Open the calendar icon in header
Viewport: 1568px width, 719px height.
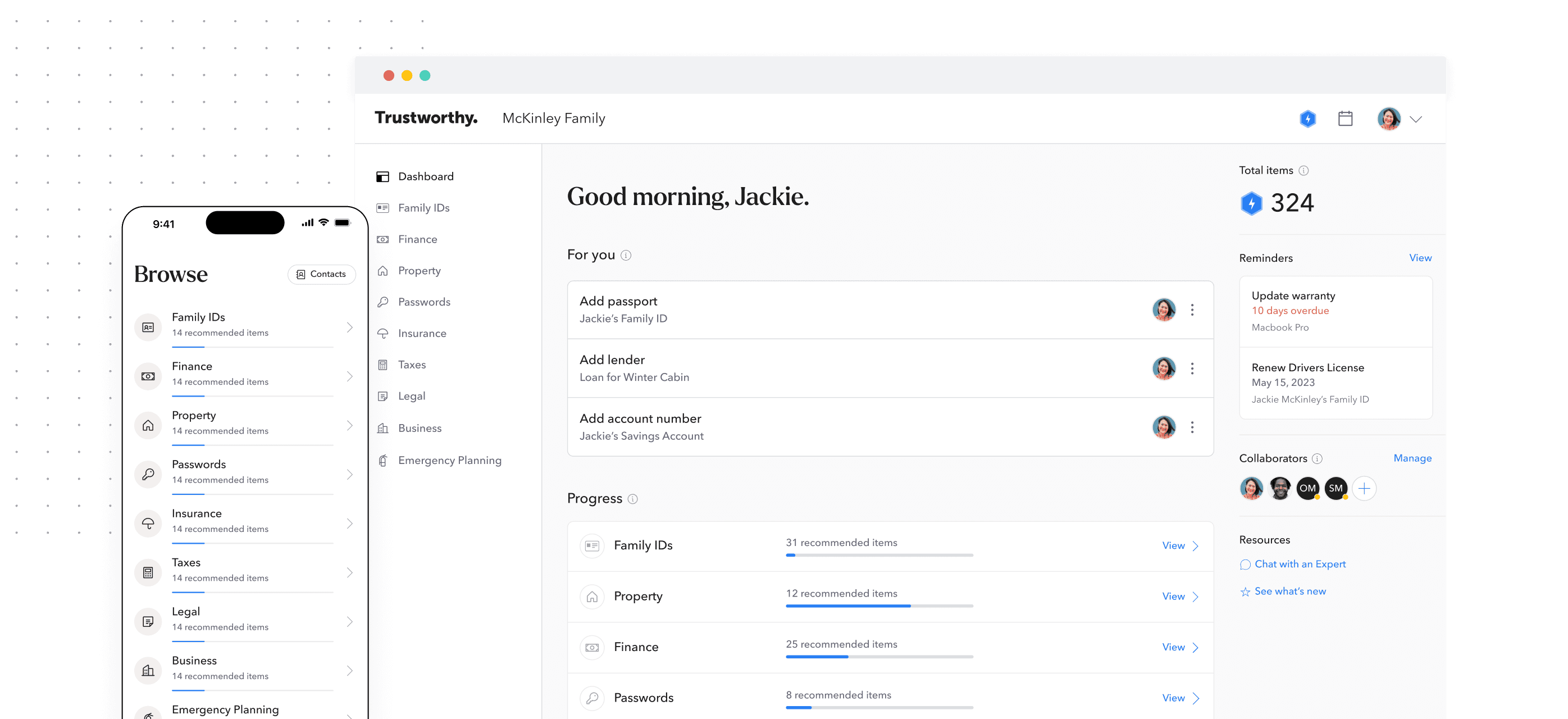pyautogui.click(x=1345, y=118)
